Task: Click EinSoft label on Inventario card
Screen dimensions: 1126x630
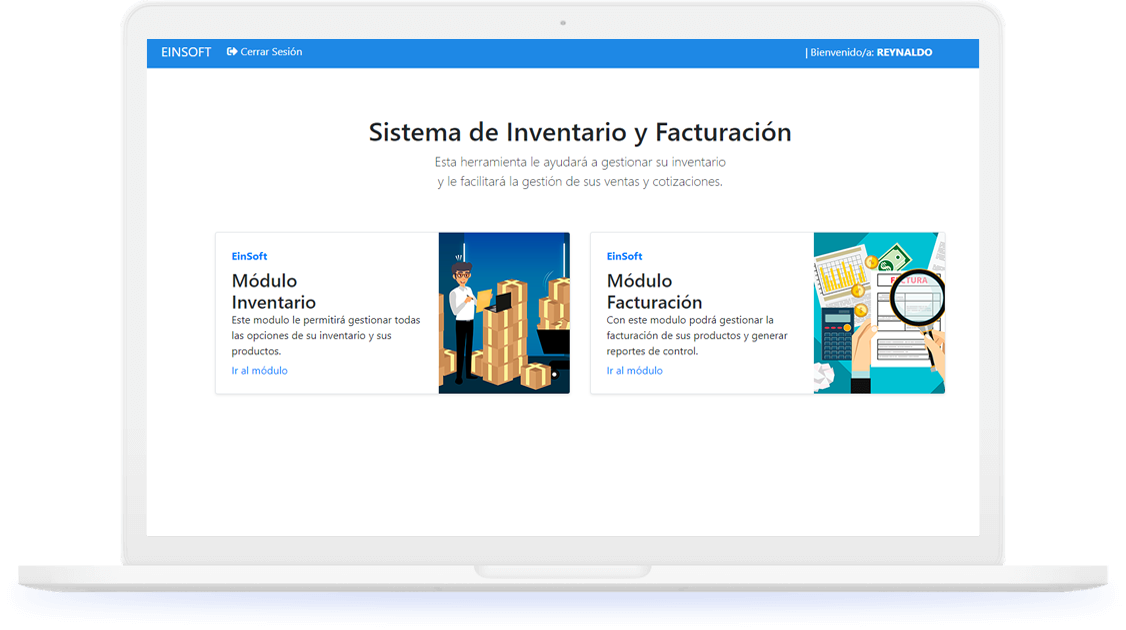Action: [x=249, y=256]
